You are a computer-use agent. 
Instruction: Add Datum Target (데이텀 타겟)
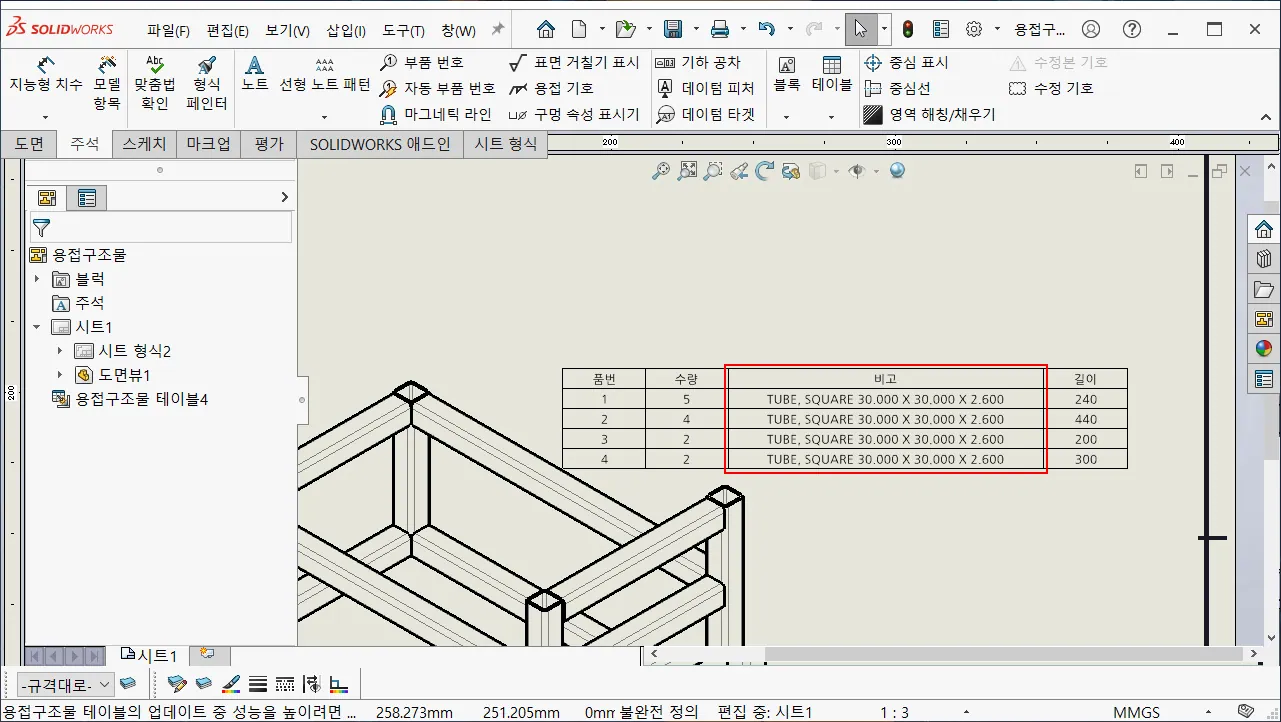(705, 114)
